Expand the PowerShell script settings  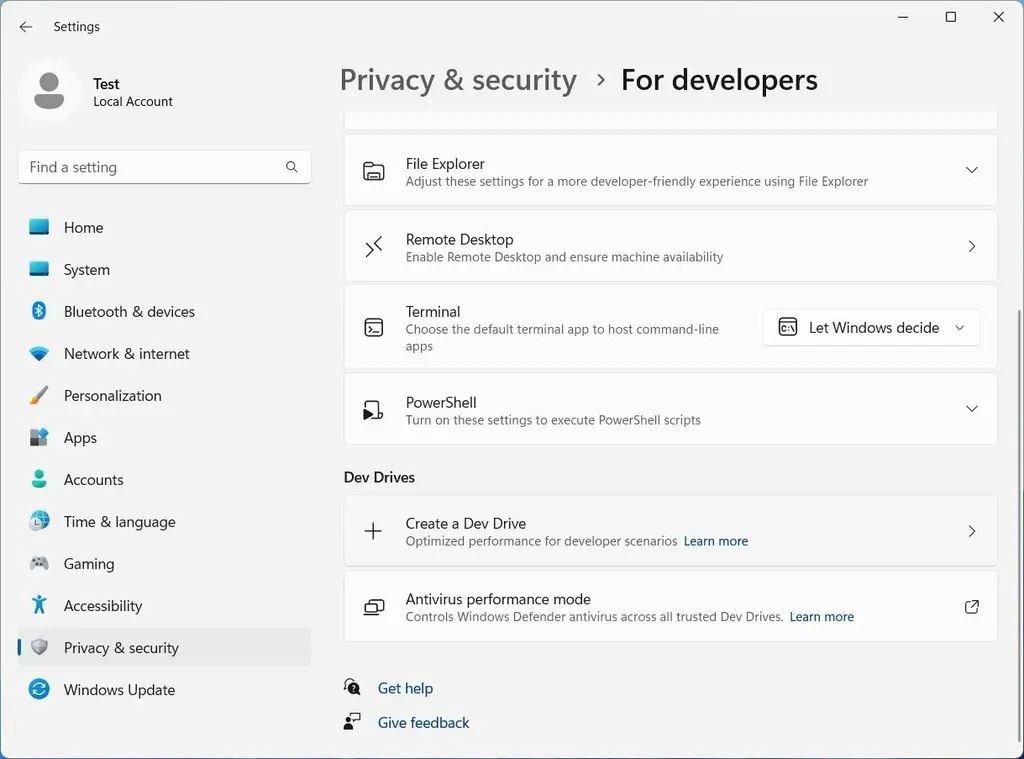971,408
